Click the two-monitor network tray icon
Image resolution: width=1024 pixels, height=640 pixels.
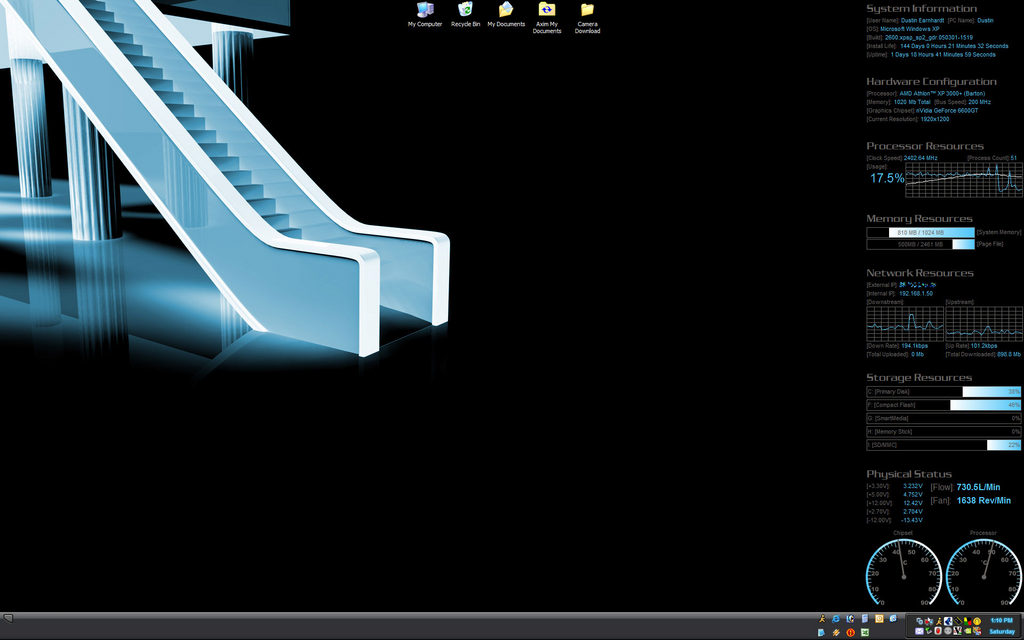(920, 621)
